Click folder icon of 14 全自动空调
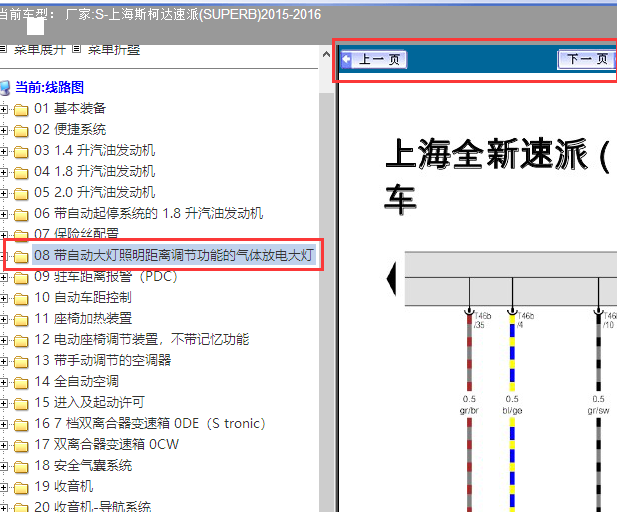617x512 pixels. point(21,382)
